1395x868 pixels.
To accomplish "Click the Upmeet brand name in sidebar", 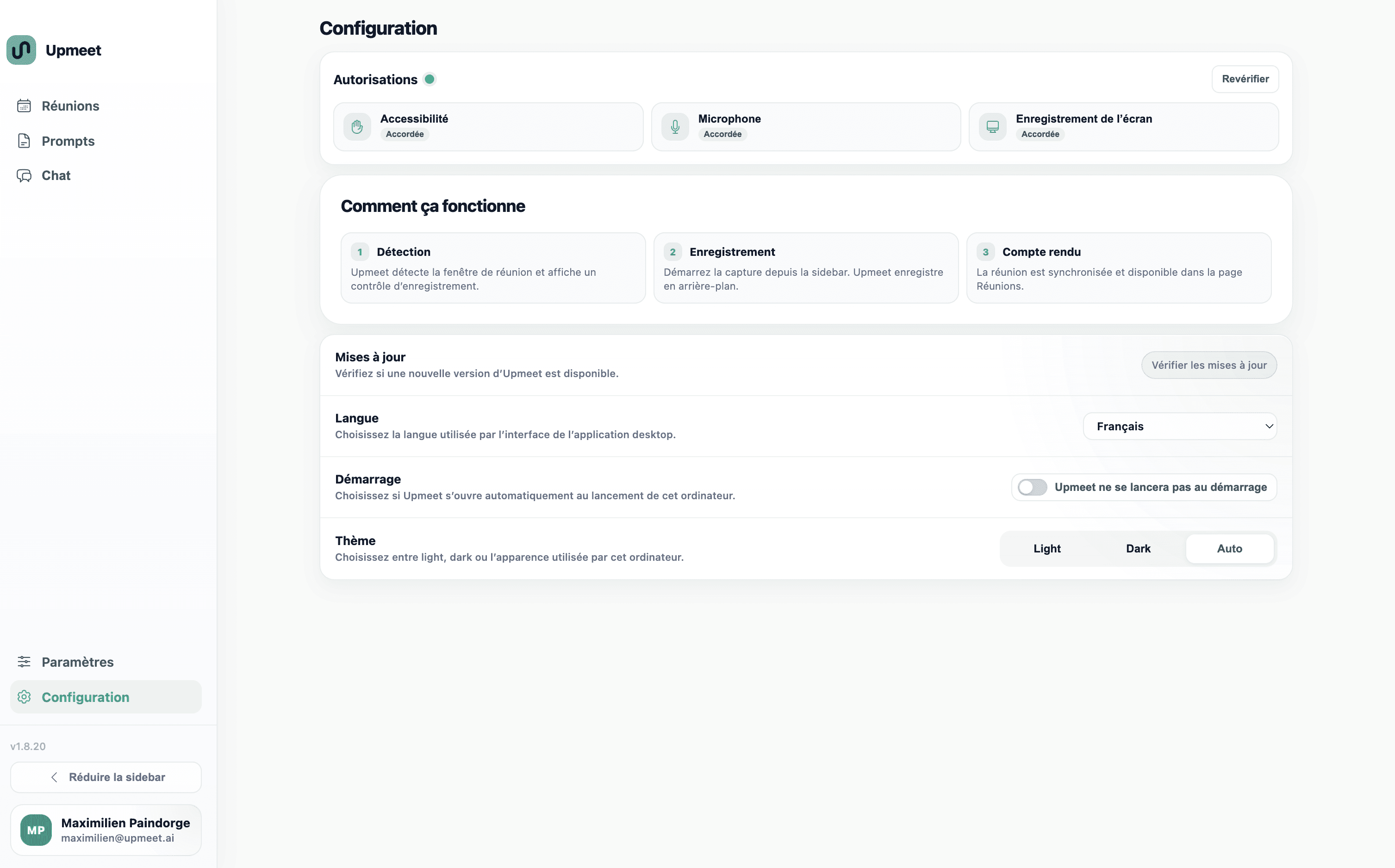I will [74, 50].
